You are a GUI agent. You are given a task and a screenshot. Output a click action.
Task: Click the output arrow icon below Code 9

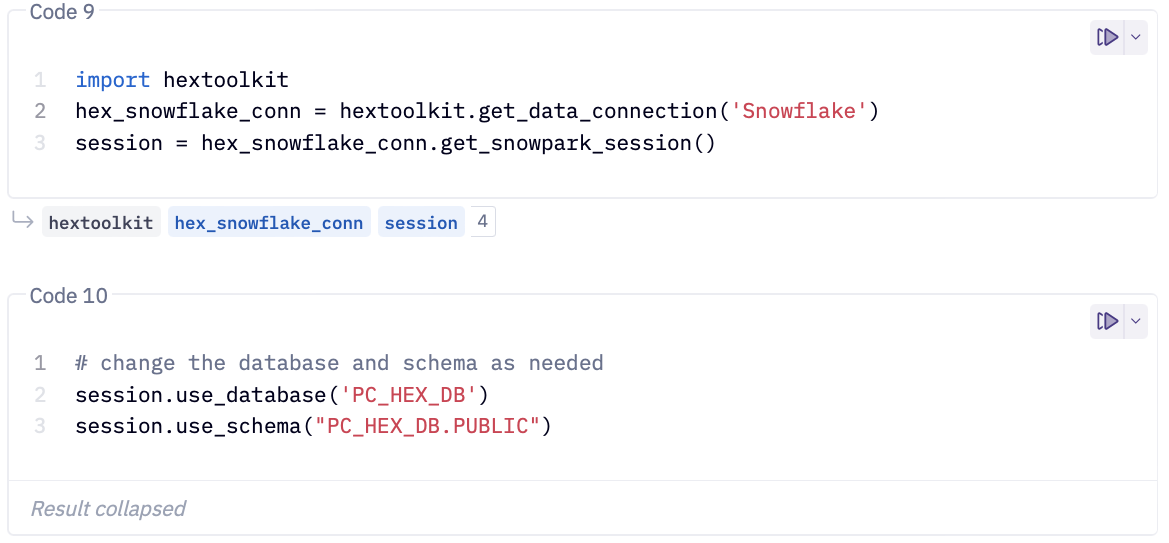pyautogui.click(x=22, y=221)
